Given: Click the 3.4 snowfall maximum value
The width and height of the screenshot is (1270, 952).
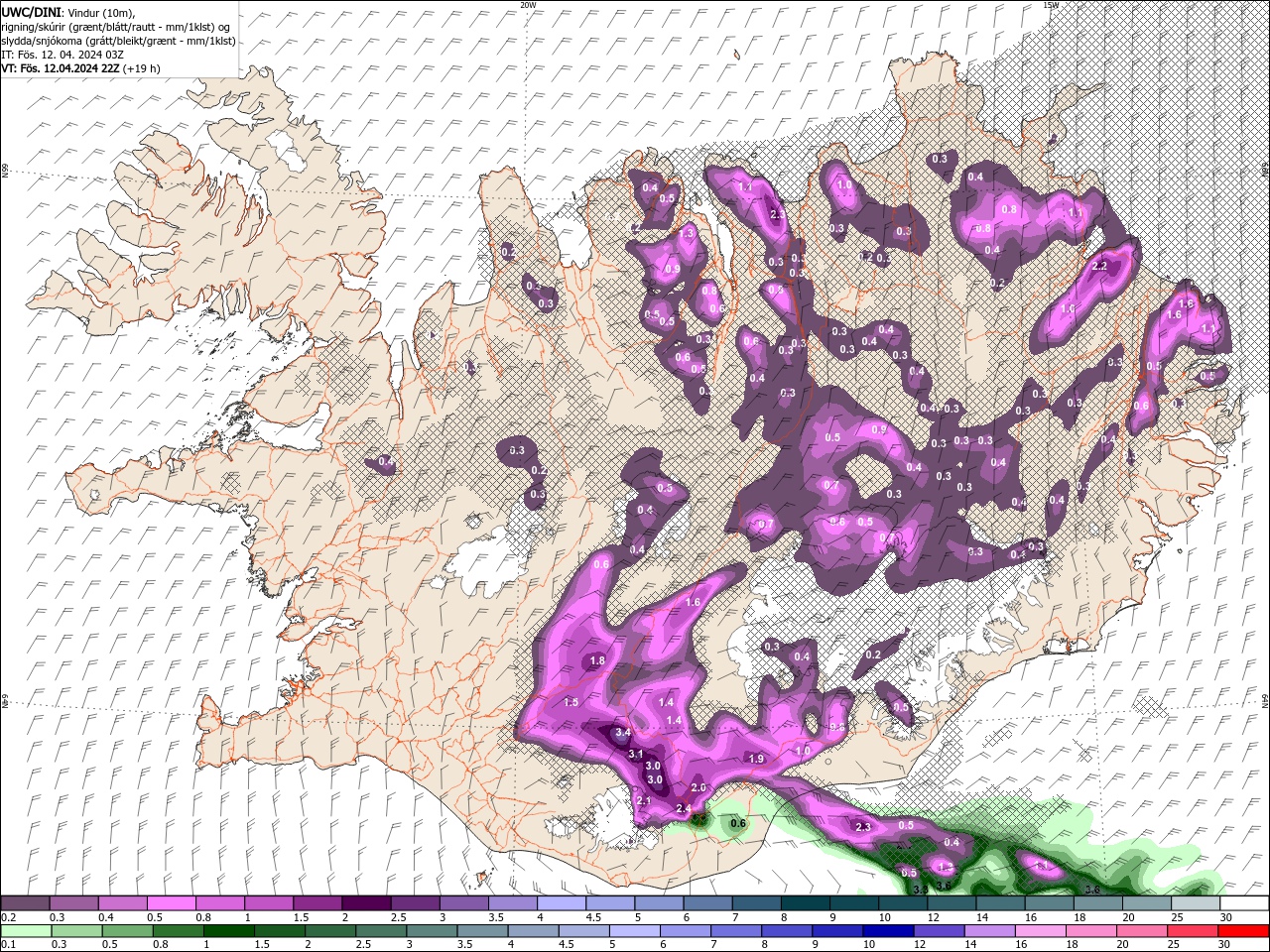Looking at the screenshot, I should pos(623,733).
